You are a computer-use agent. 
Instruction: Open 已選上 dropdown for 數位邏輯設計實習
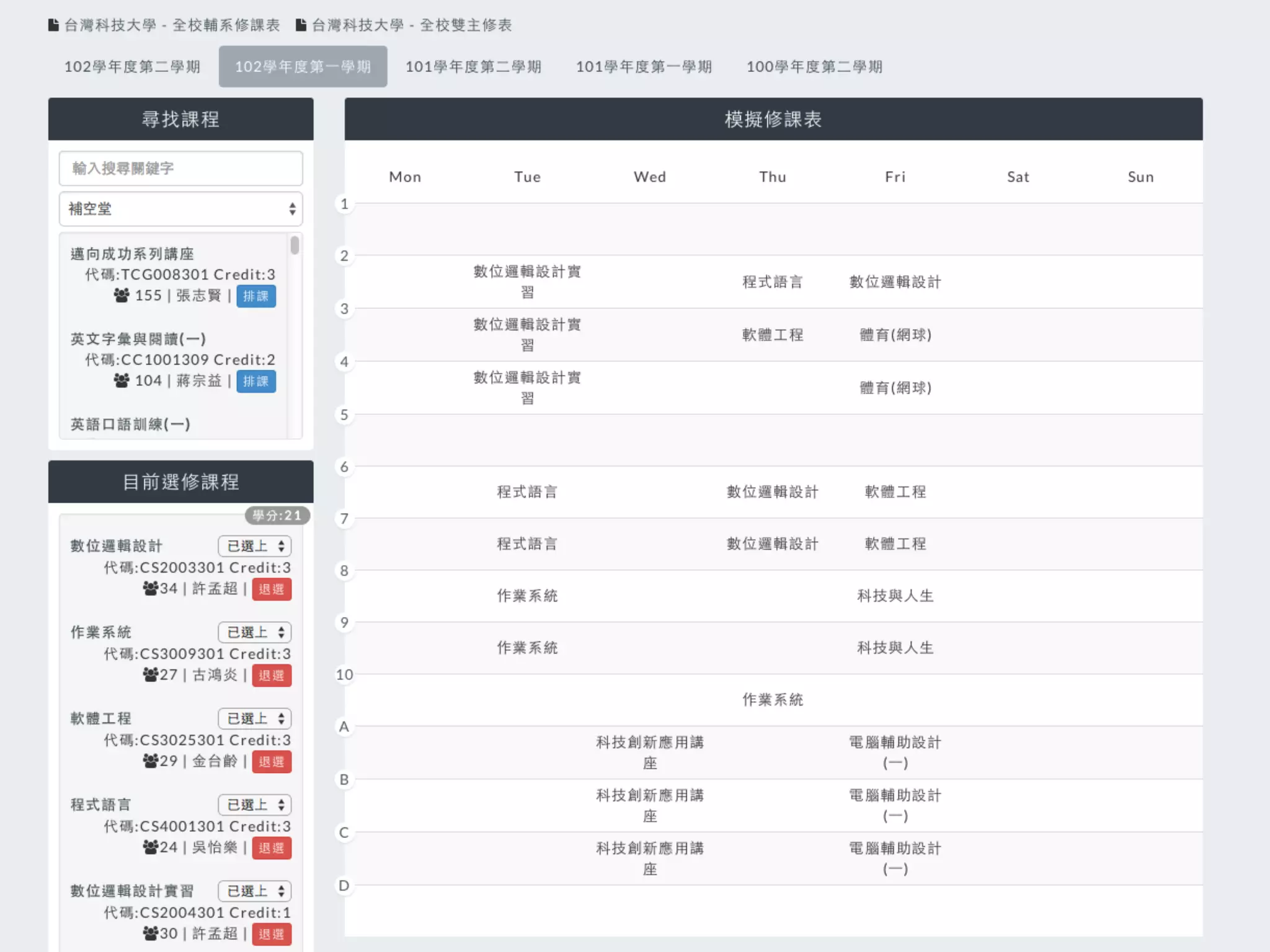pyautogui.click(x=254, y=891)
